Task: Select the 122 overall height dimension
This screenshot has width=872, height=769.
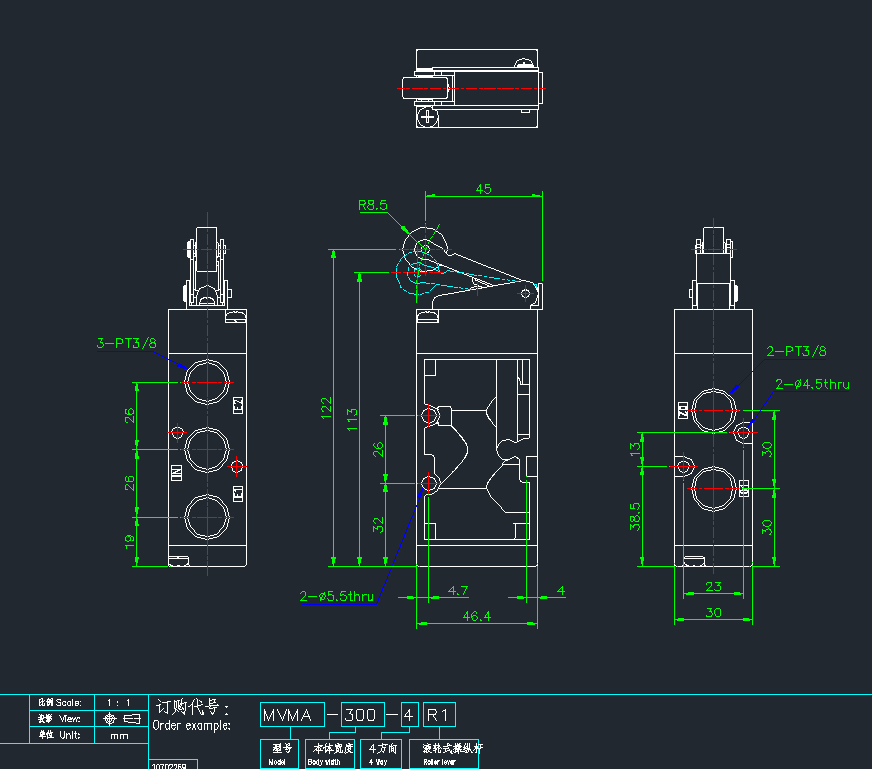Action: pyautogui.click(x=325, y=408)
